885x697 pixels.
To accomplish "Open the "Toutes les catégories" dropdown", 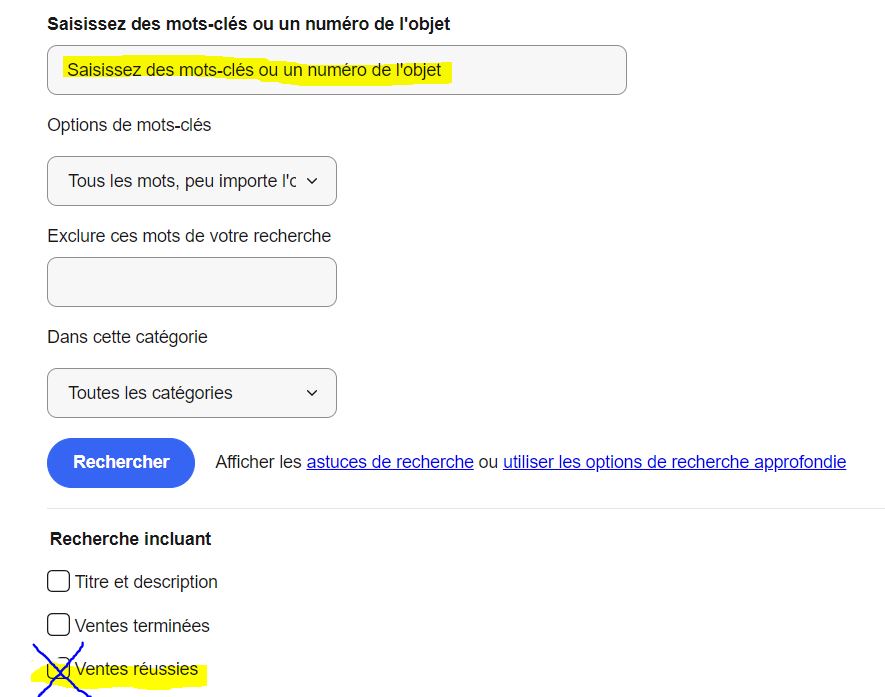I will (x=191, y=393).
